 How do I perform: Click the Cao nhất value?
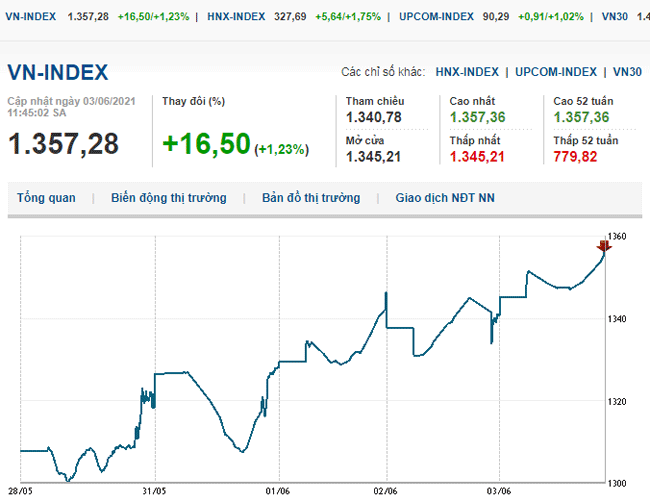(477, 117)
